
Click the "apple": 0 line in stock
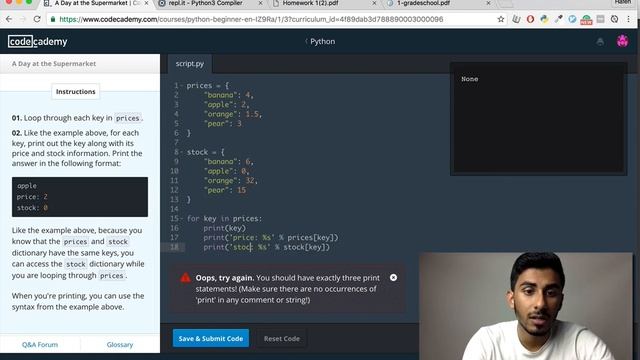coord(227,171)
